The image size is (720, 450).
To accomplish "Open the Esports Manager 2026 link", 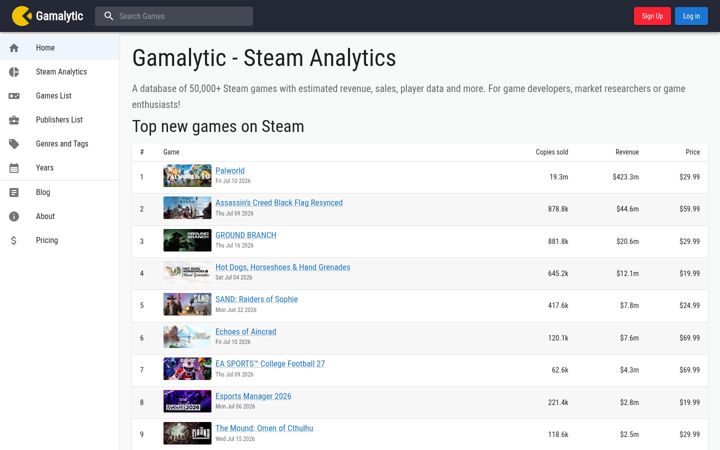I will tap(253, 396).
